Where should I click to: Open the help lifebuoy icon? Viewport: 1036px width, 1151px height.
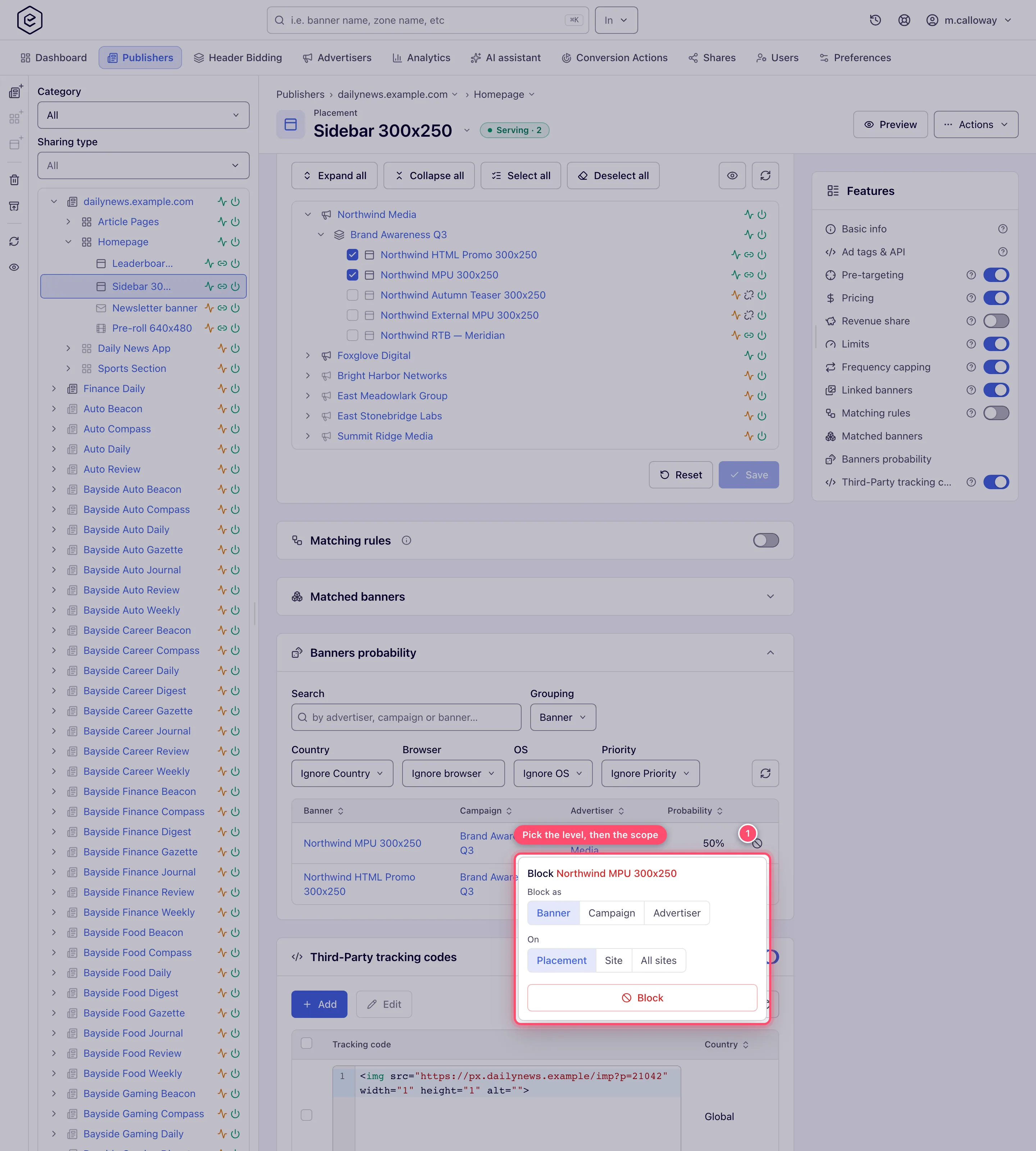pos(904,21)
